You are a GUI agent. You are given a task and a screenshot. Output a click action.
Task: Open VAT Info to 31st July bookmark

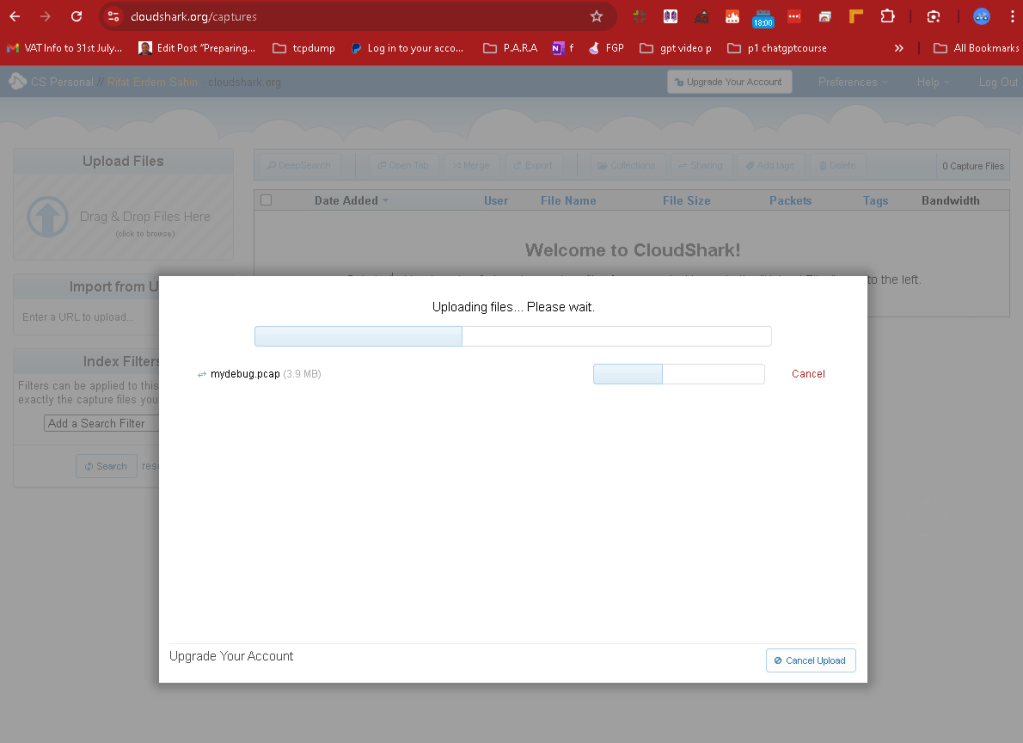click(x=64, y=48)
